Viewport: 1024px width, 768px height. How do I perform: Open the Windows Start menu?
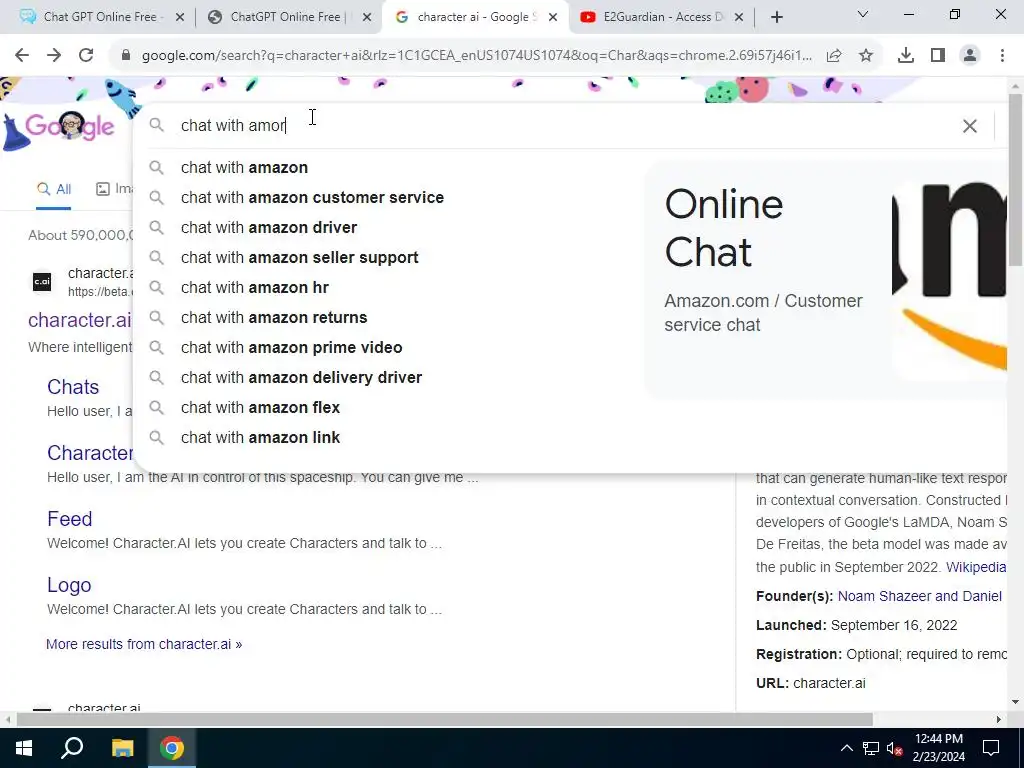coord(24,748)
